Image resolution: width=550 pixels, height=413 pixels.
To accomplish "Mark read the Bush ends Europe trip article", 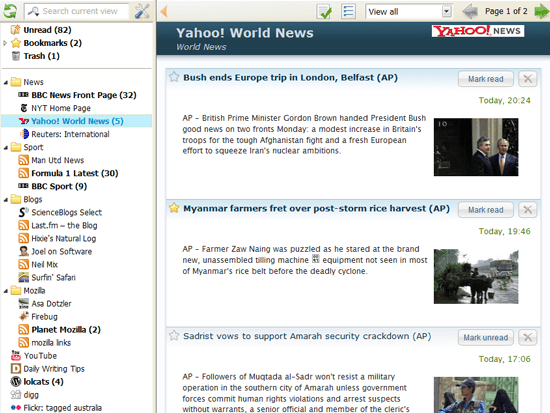I will (x=486, y=79).
